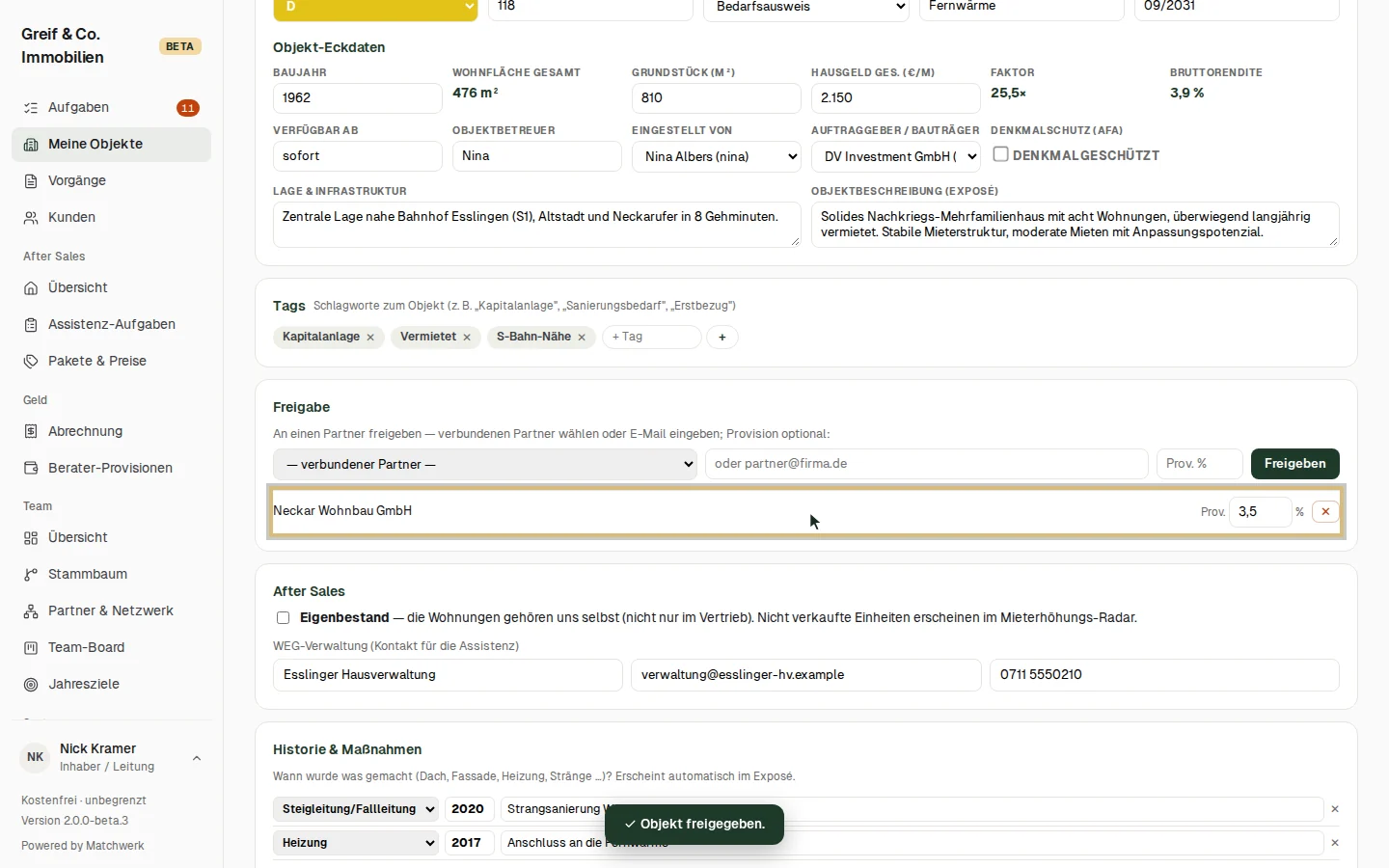
Task: Click the Aufgaben checklist icon in sidebar
Action: coord(31,108)
